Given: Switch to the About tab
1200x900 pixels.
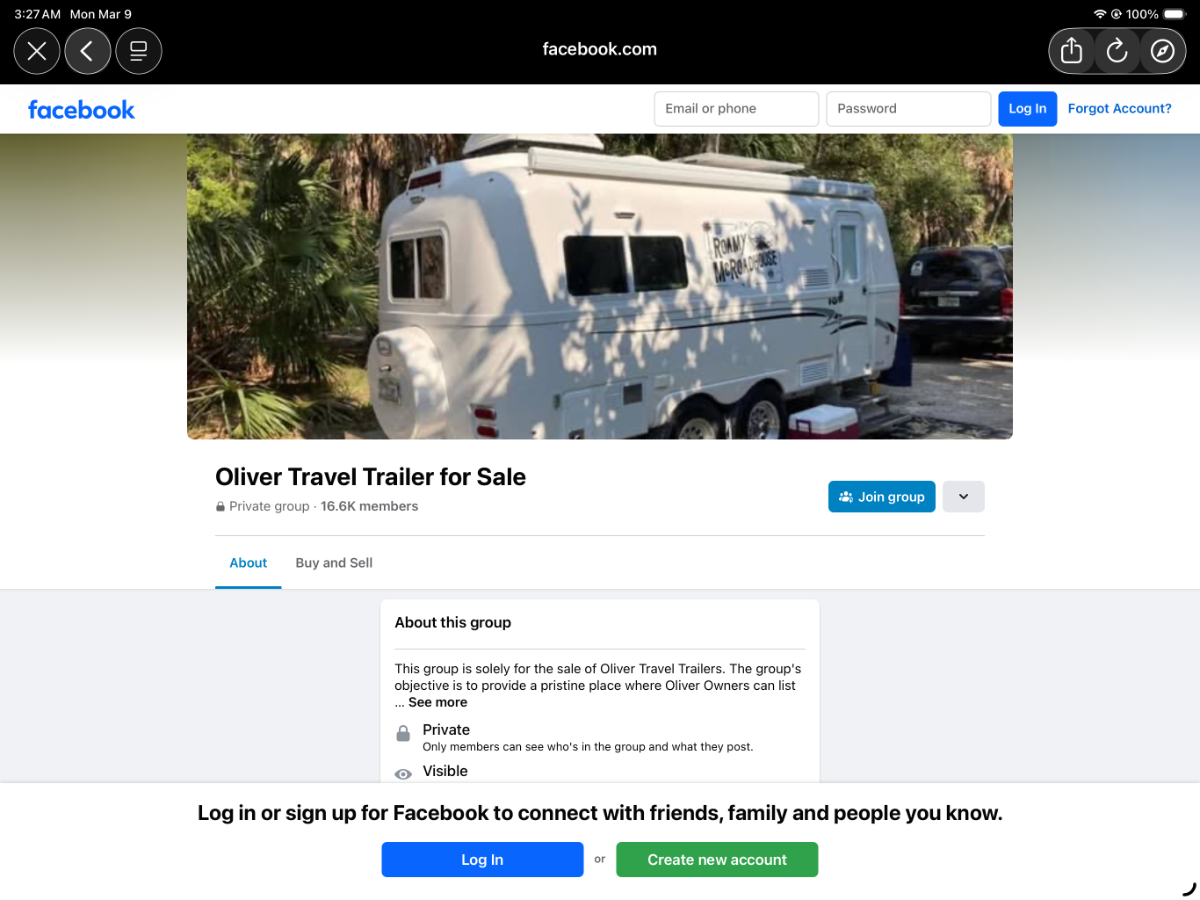Looking at the screenshot, I should click(248, 563).
